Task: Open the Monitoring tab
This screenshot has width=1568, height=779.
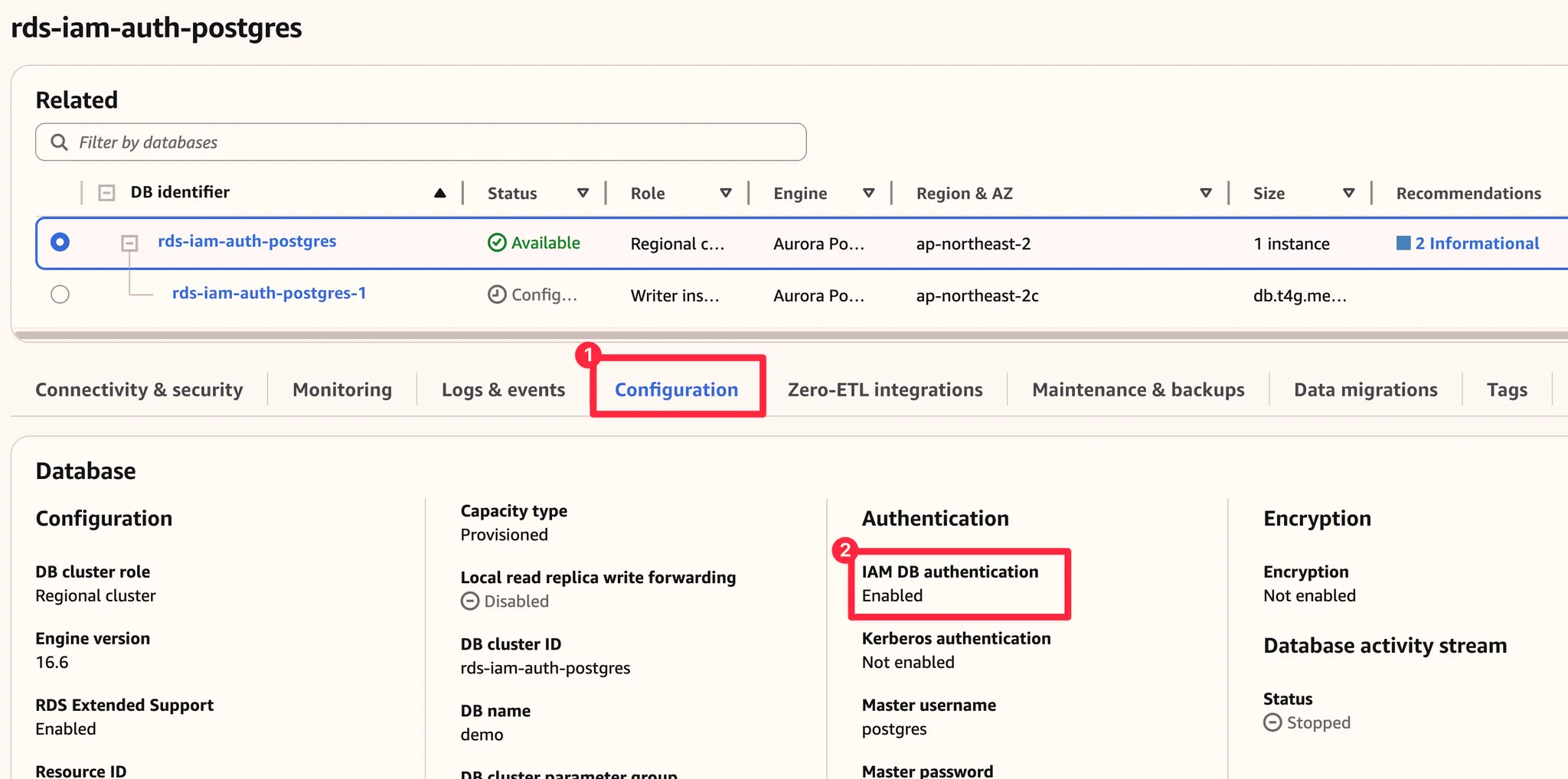Action: point(342,389)
